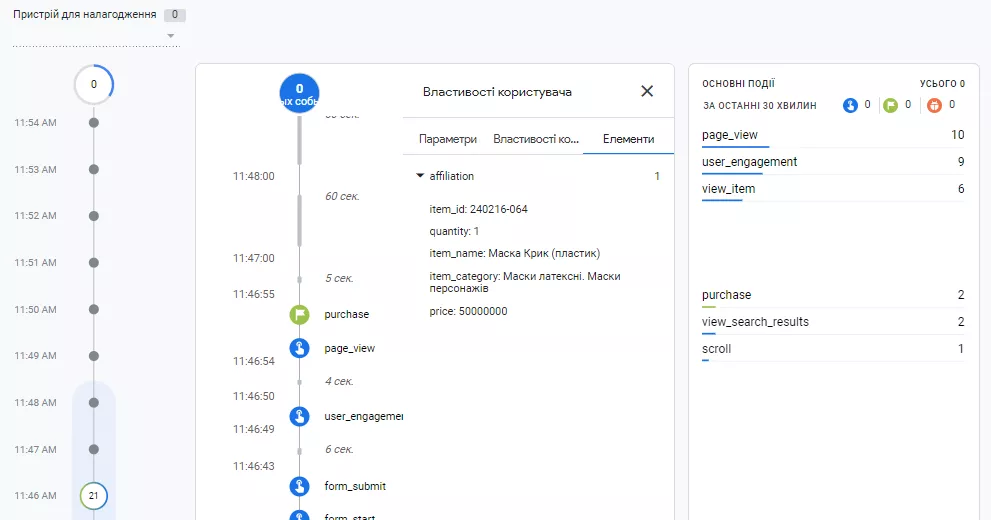Click the green conversions flag count icon
The width and height of the screenshot is (991, 520).
pyautogui.click(x=891, y=106)
